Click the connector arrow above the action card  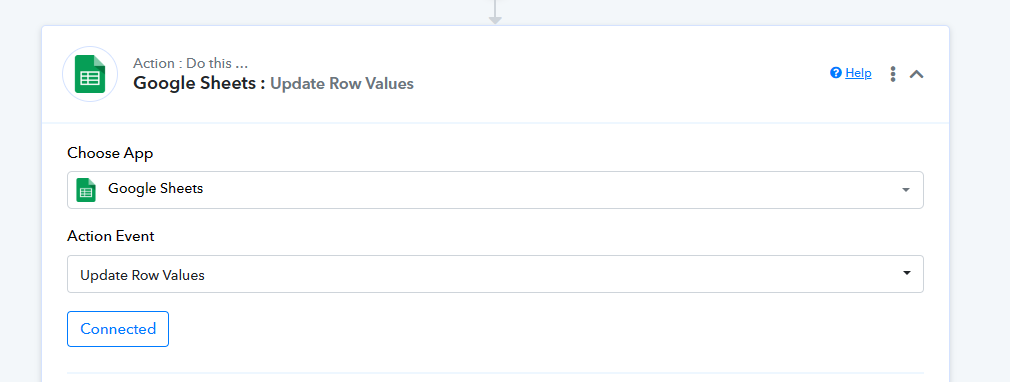495,12
